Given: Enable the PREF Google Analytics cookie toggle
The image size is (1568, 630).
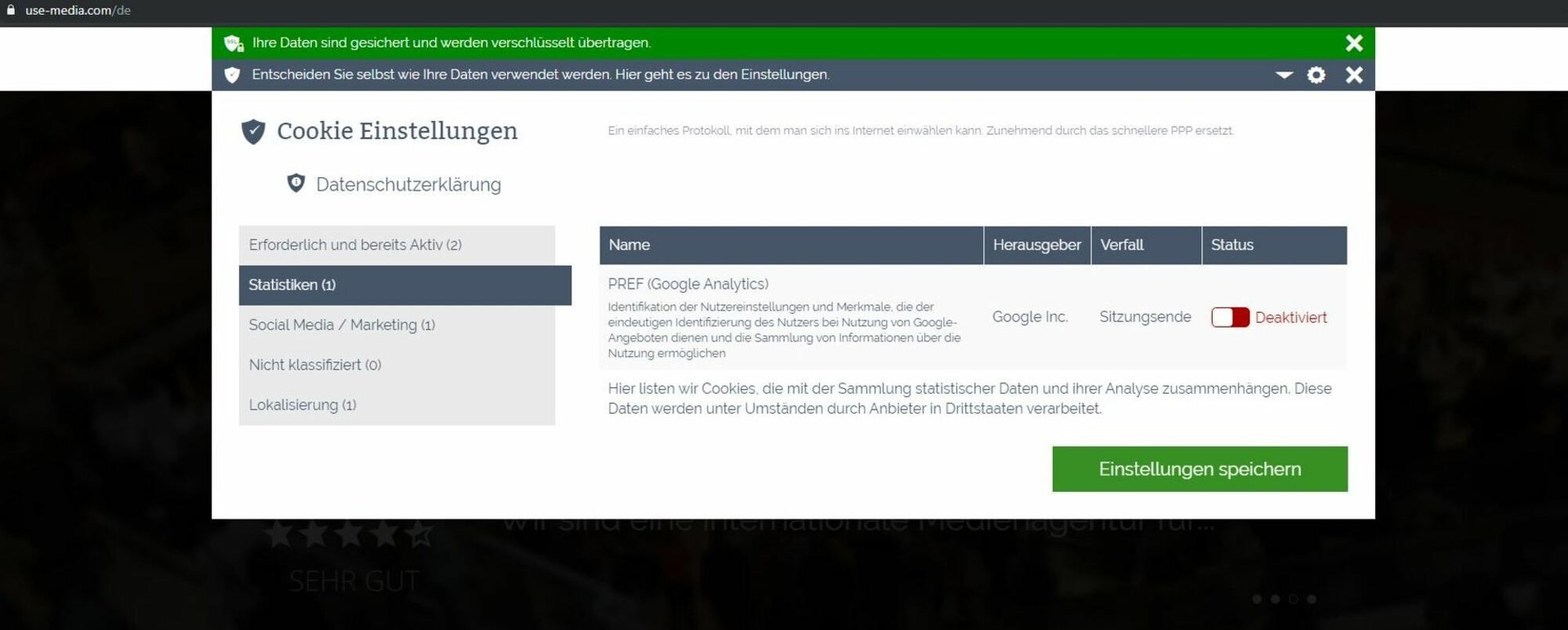Looking at the screenshot, I should [x=1230, y=317].
